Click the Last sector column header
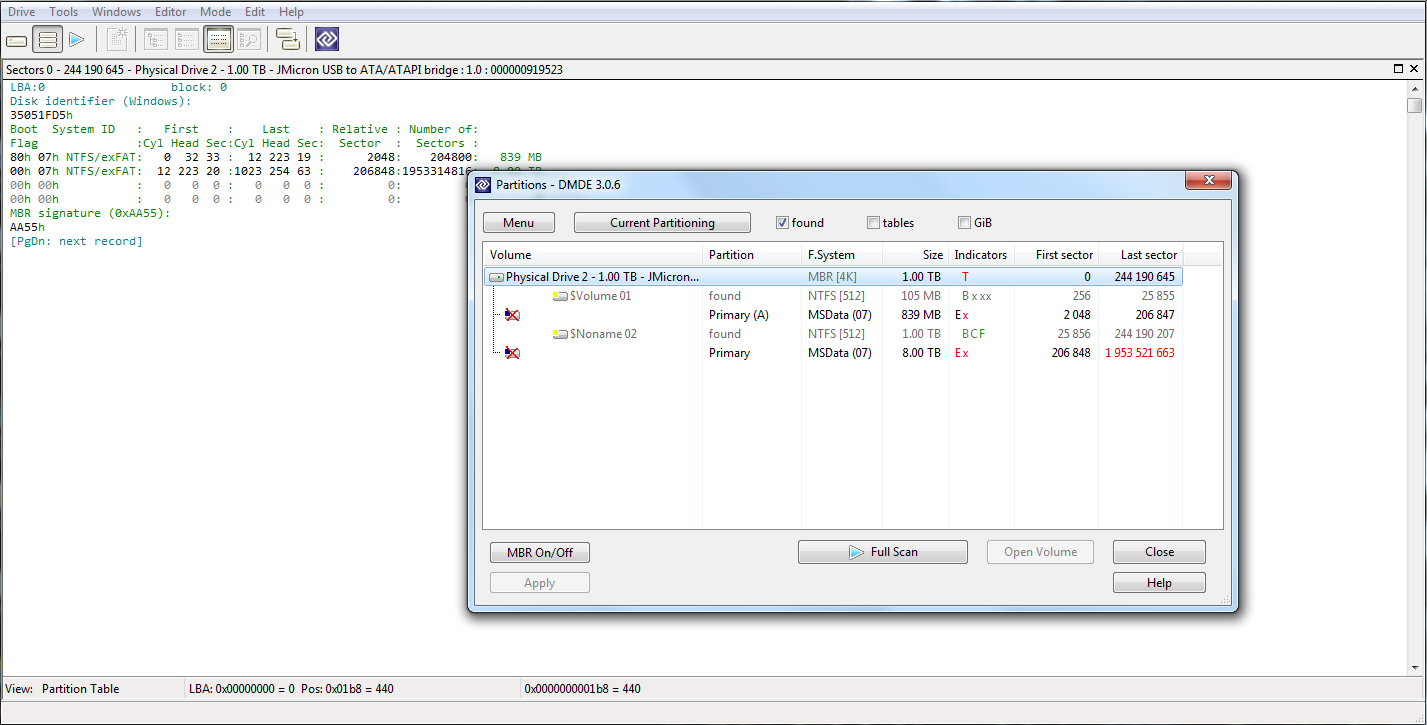Screen dimensions: 1427x725 click(1141, 255)
